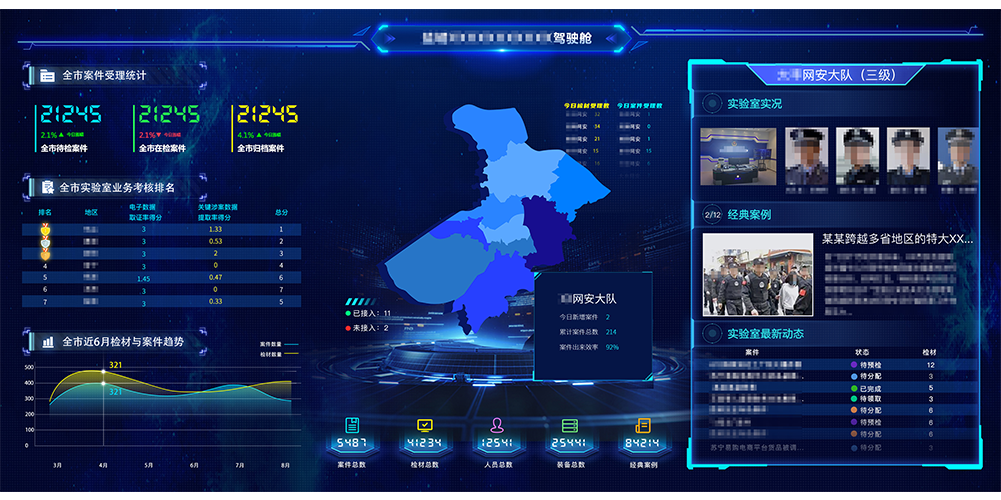Click the first-place gold medal icon
This screenshot has width=1001, height=500.
click(x=45, y=229)
